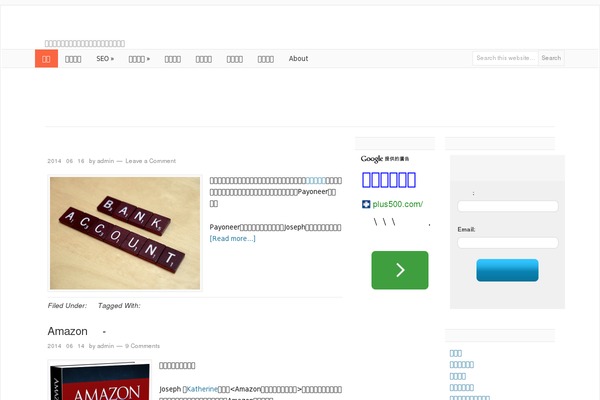
Task: Open the Katherine link in the Amazon post
Action: [x=202, y=389]
